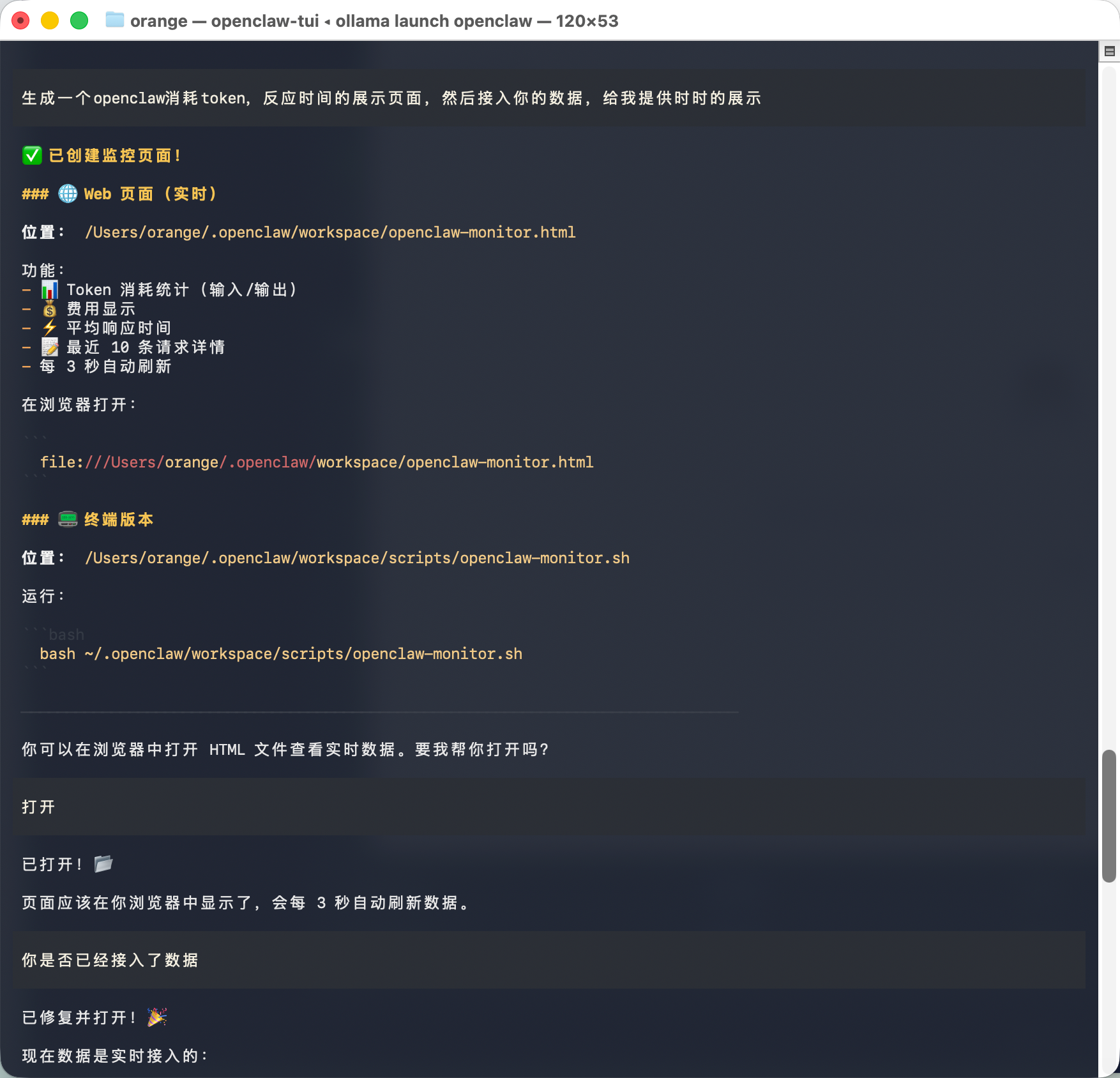Click the window title showing ollama launch openclaw
The width and height of the screenshot is (1120, 1078).
[374, 20]
